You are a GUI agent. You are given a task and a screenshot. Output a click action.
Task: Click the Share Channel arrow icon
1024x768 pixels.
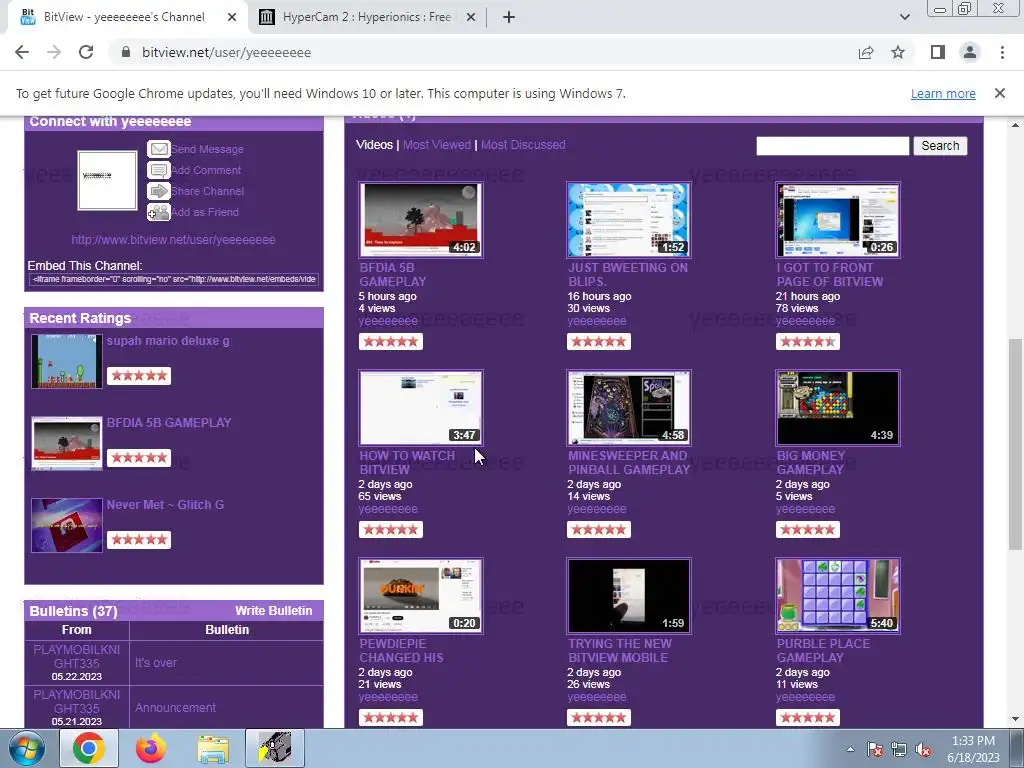pos(159,191)
